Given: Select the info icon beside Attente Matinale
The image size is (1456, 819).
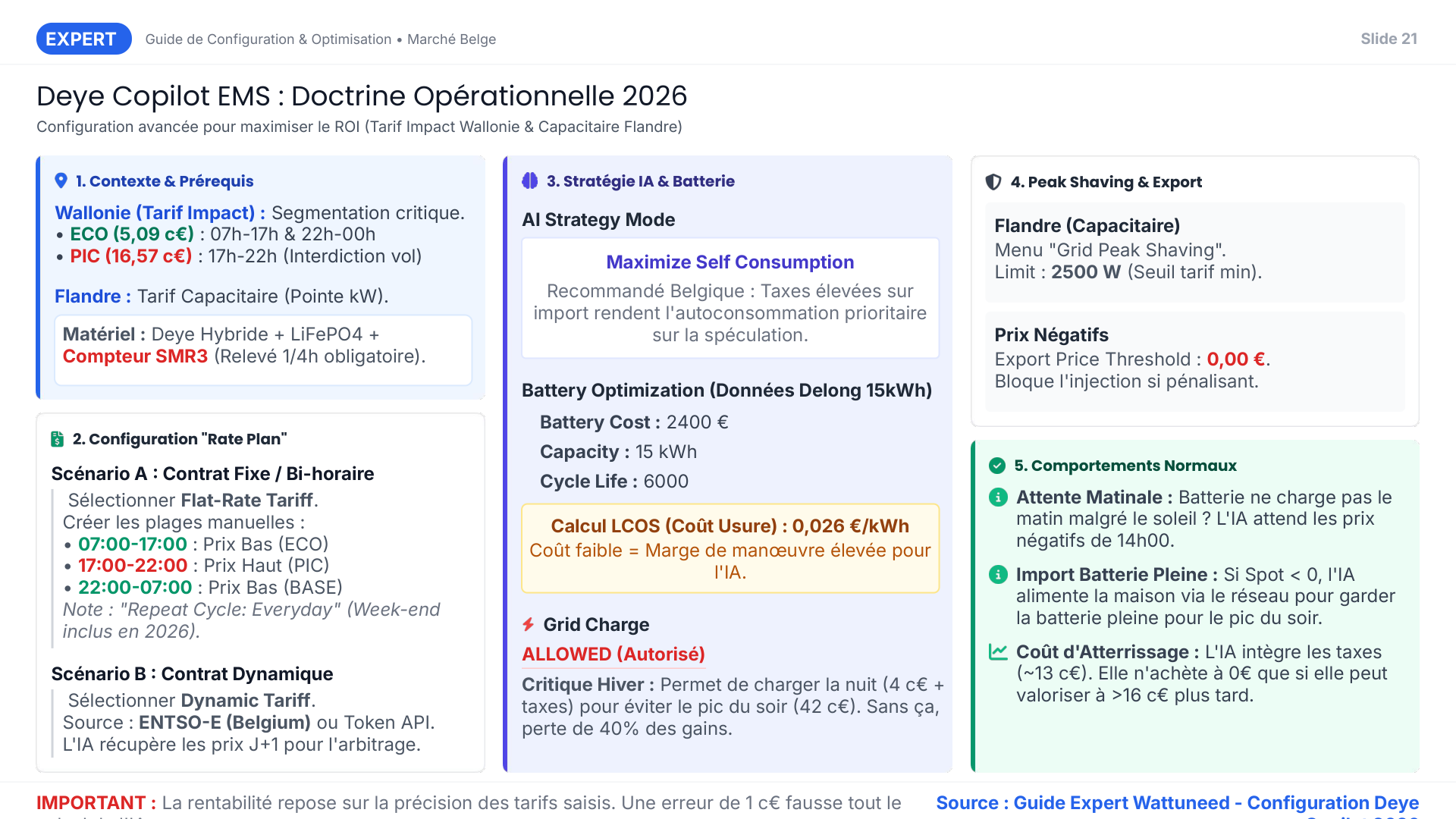Looking at the screenshot, I should [x=997, y=497].
